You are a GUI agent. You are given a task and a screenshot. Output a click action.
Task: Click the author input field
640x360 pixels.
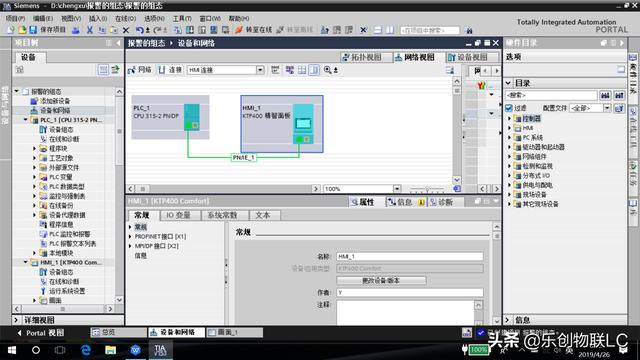point(410,292)
